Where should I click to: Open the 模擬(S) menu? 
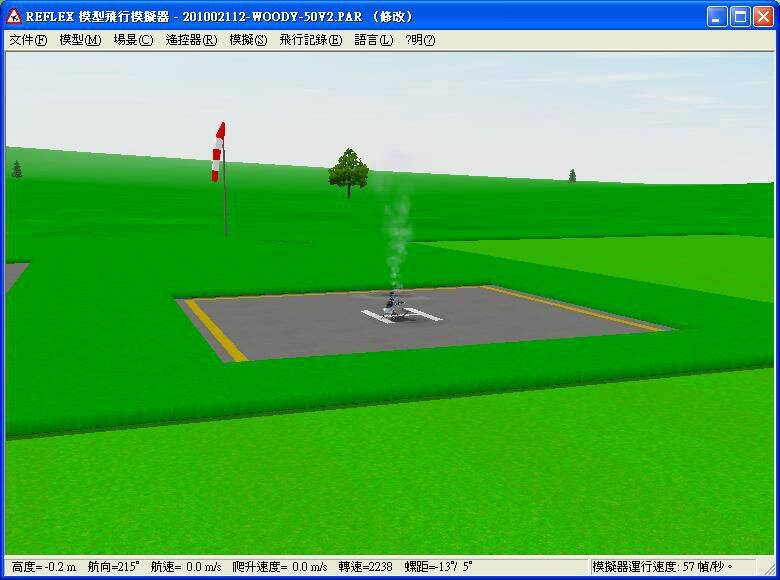[248, 40]
